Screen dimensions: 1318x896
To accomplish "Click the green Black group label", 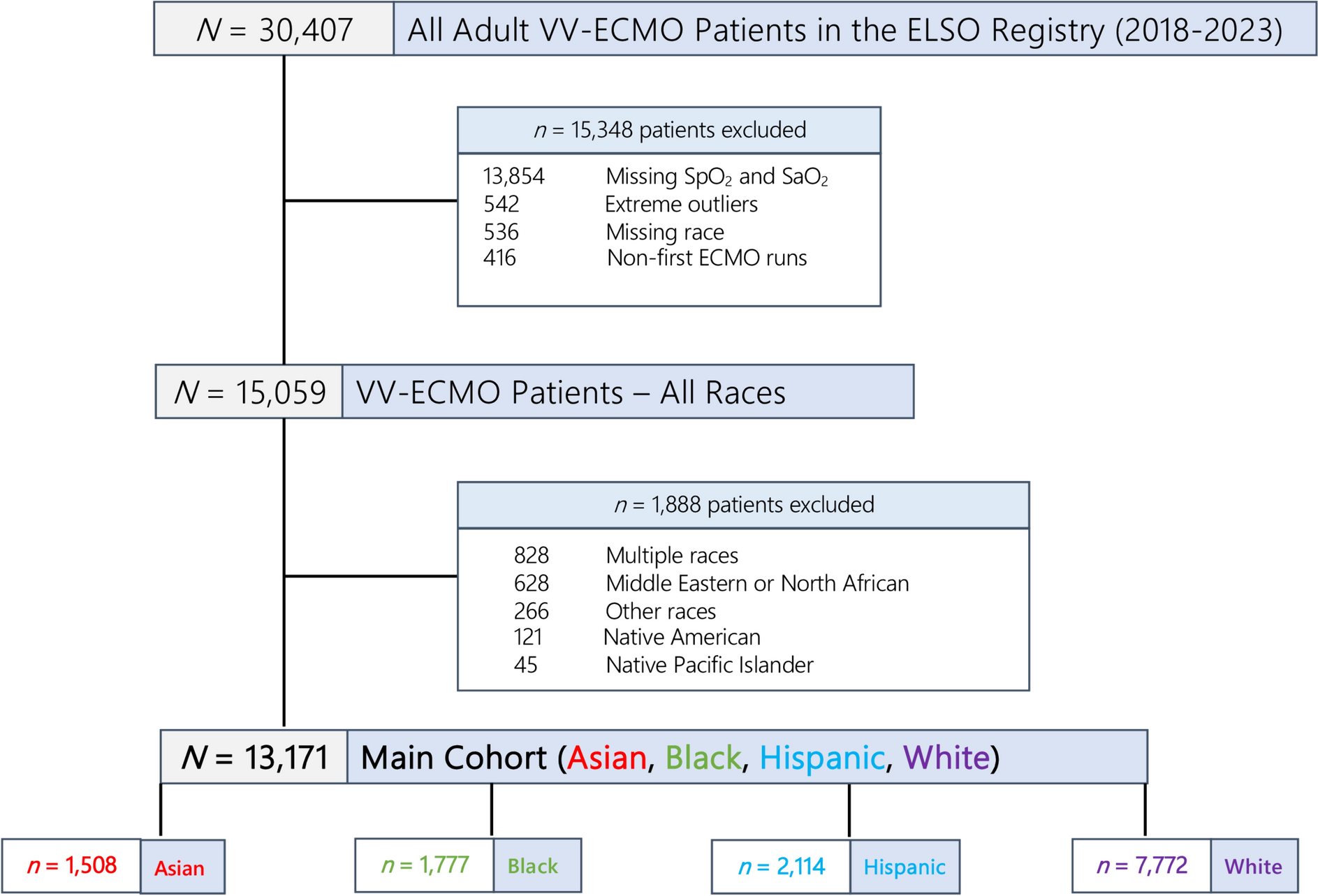I will tap(533, 867).
